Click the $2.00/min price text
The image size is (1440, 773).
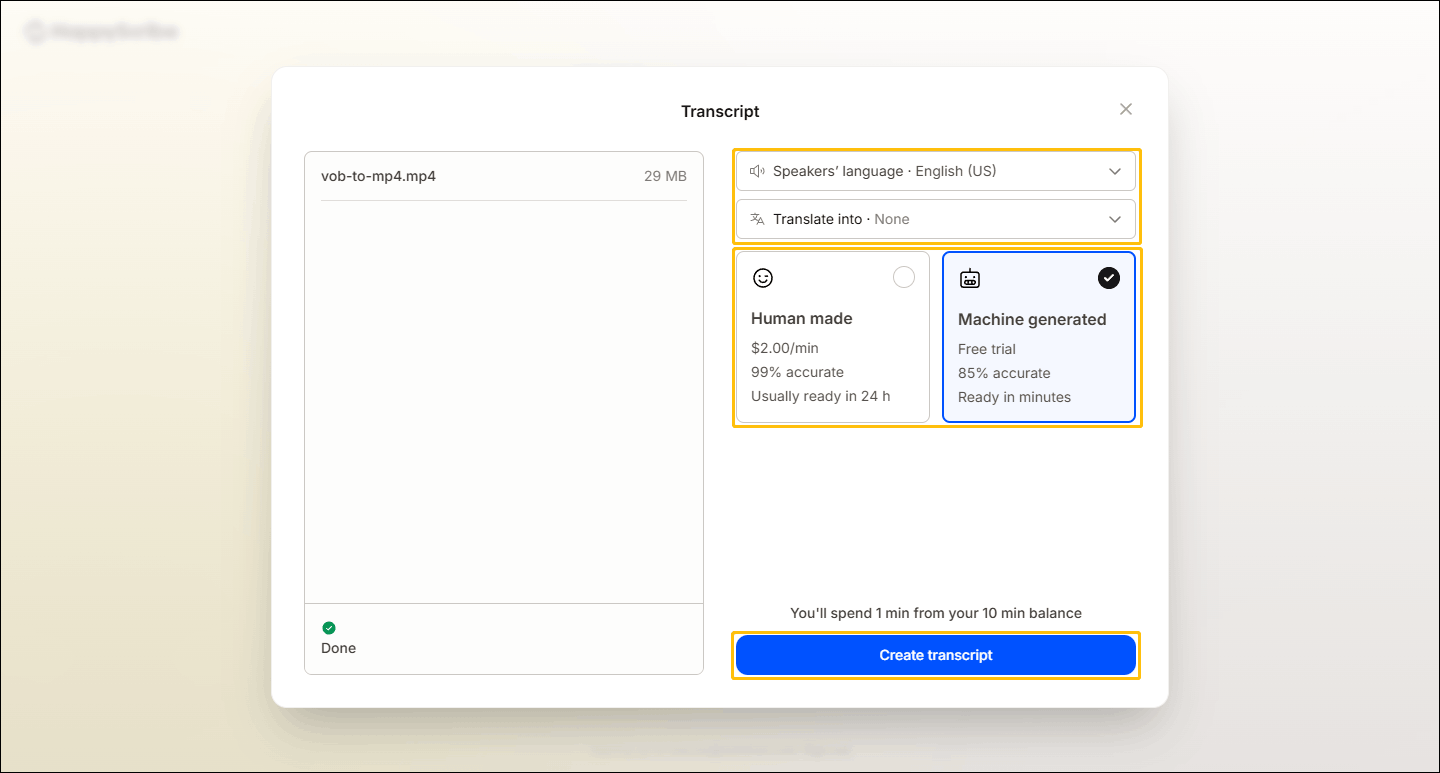tap(785, 348)
